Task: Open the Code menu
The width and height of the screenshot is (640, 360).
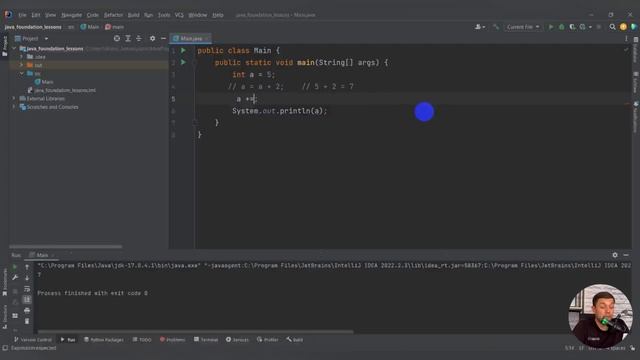Action: pyautogui.click(x=93, y=15)
